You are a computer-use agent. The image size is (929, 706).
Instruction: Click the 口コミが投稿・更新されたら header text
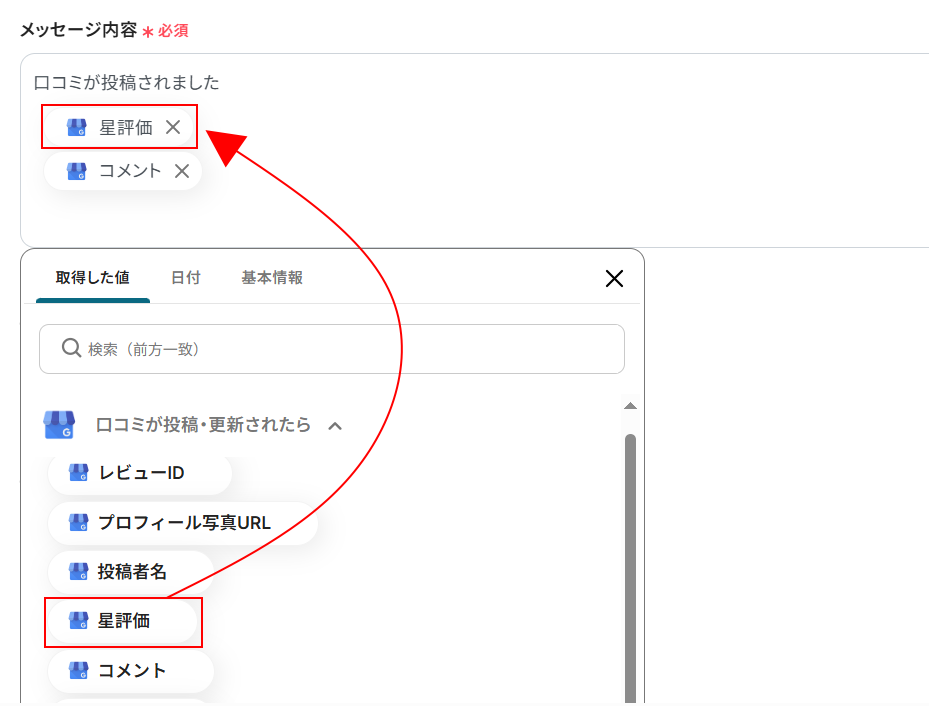(x=203, y=425)
